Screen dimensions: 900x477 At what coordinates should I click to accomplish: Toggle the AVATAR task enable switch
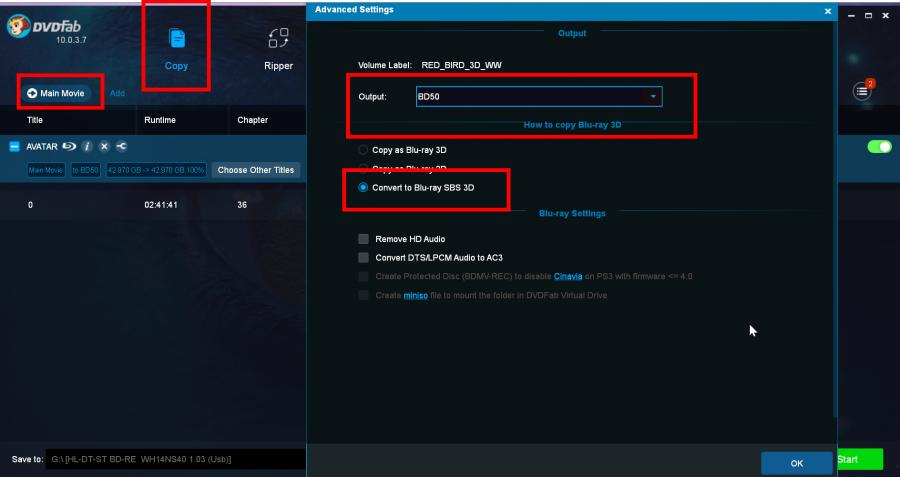(879, 146)
